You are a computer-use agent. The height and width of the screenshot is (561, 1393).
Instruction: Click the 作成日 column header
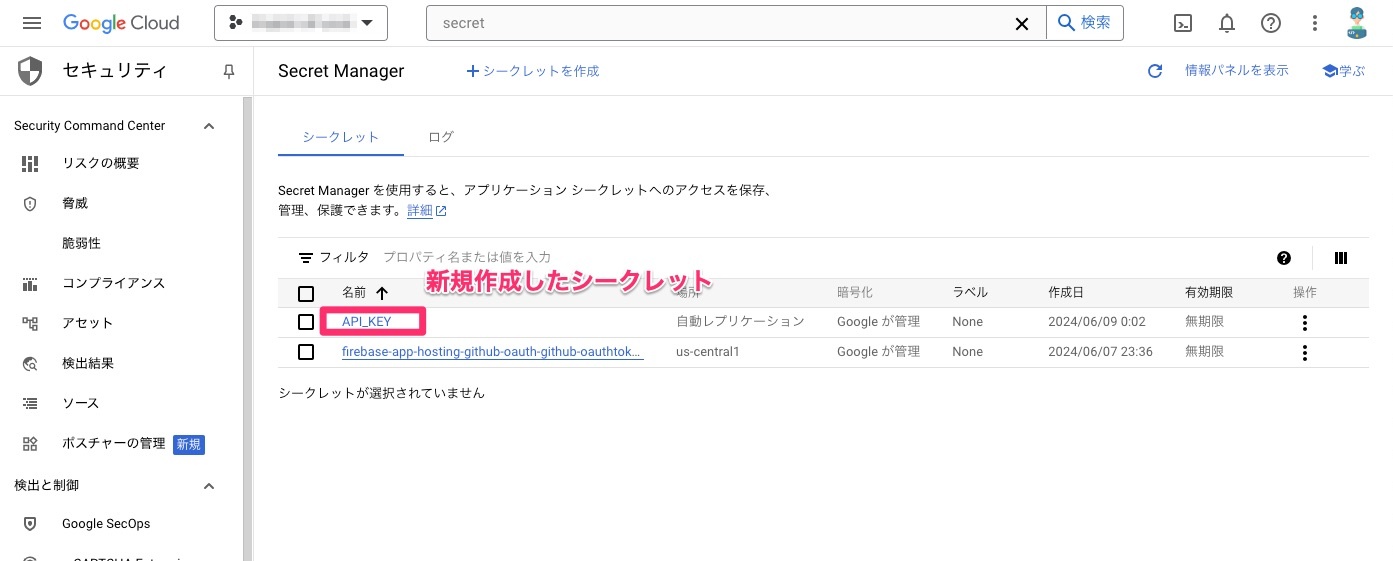click(1066, 292)
